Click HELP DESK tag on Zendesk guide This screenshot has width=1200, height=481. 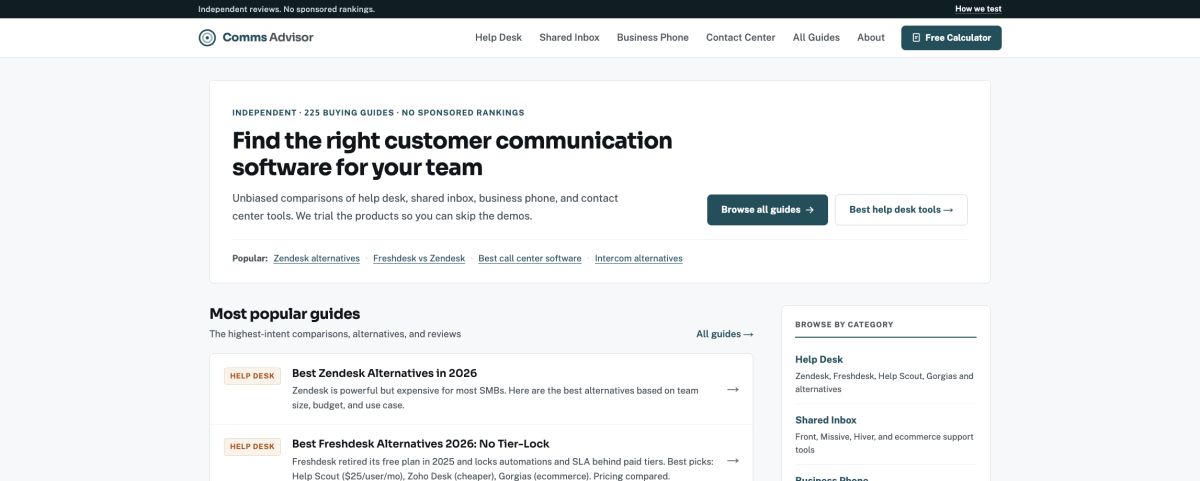point(252,376)
